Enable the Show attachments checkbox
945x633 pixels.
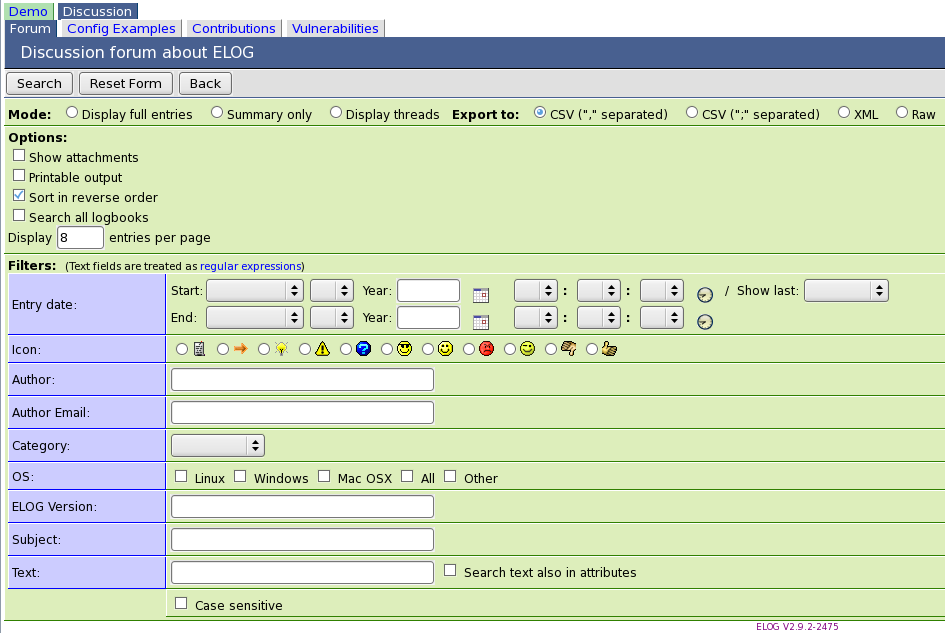[19, 156]
